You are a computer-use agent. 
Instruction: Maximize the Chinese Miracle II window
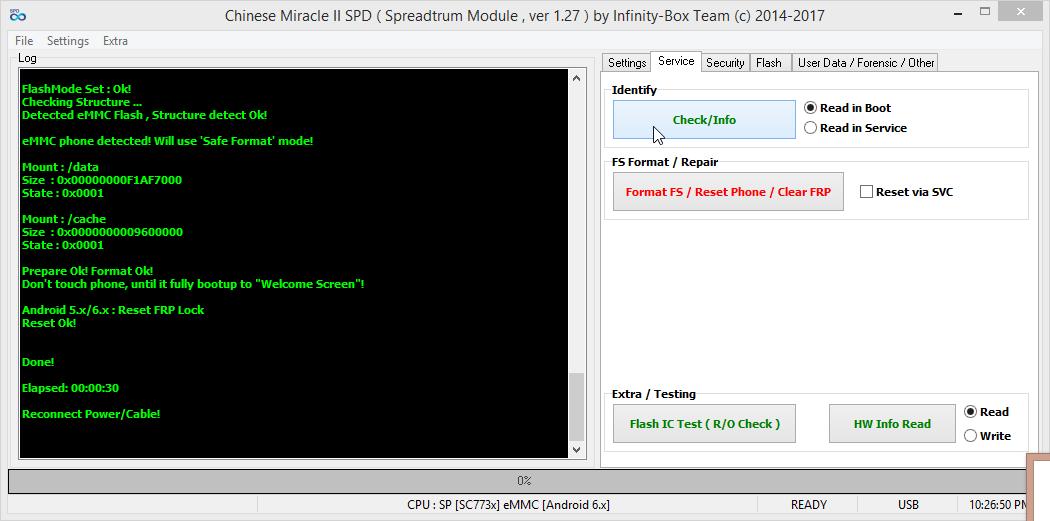[x=984, y=12]
